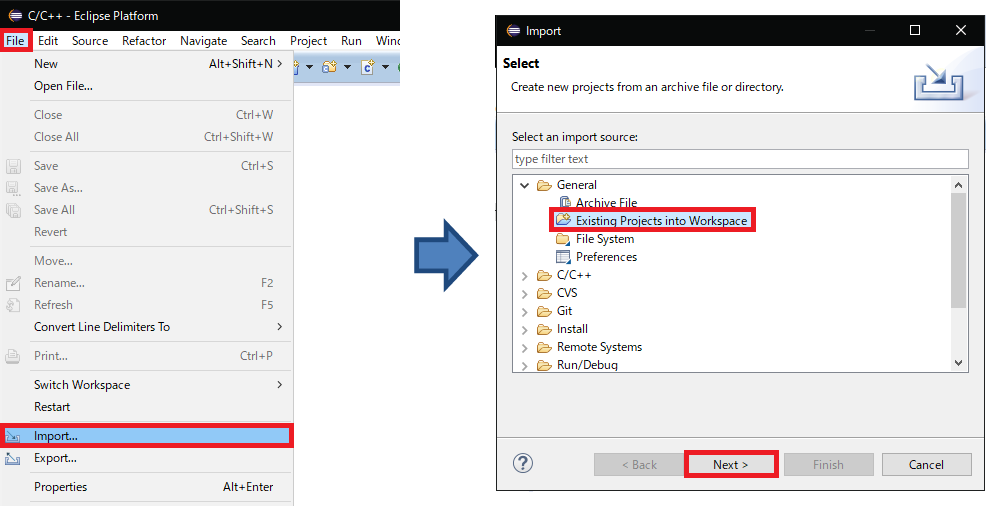The image size is (987, 506).
Task: Click the help question mark in Import dialog
Action: (523, 464)
